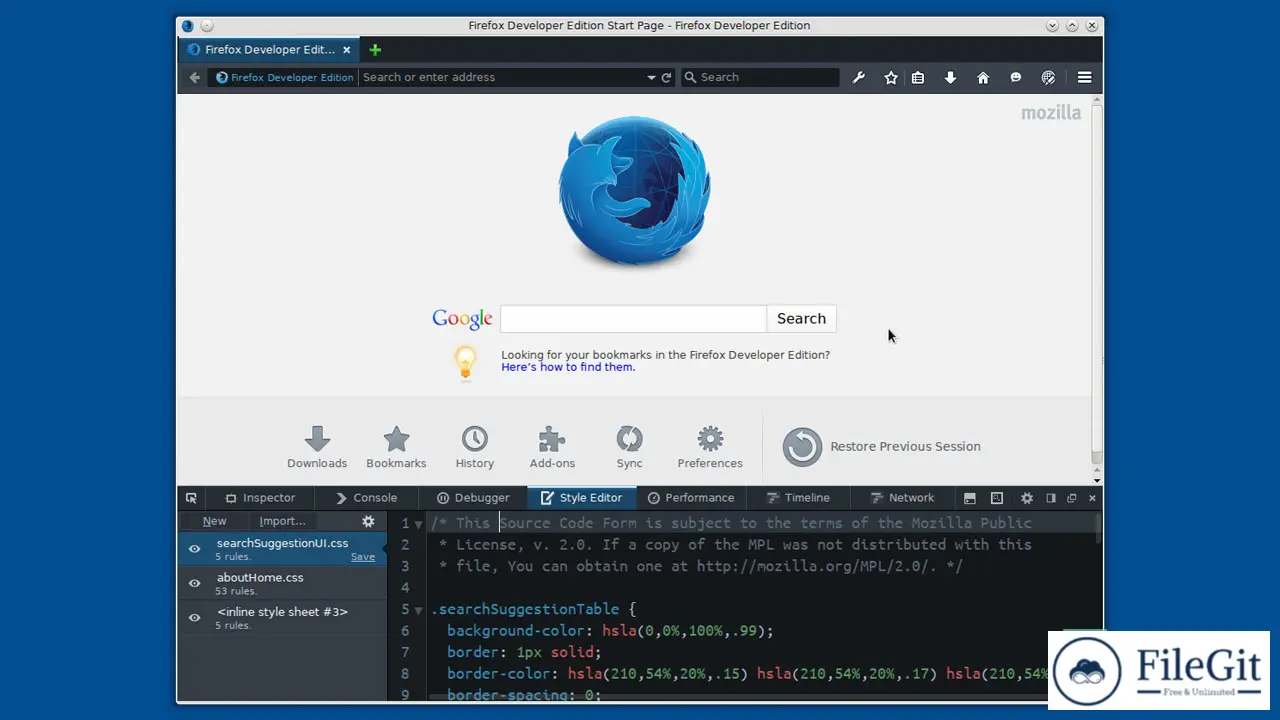Open devtools Toolbox Options gear
1280x720 pixels.
pyautogui.click(x=1026, y=497)
